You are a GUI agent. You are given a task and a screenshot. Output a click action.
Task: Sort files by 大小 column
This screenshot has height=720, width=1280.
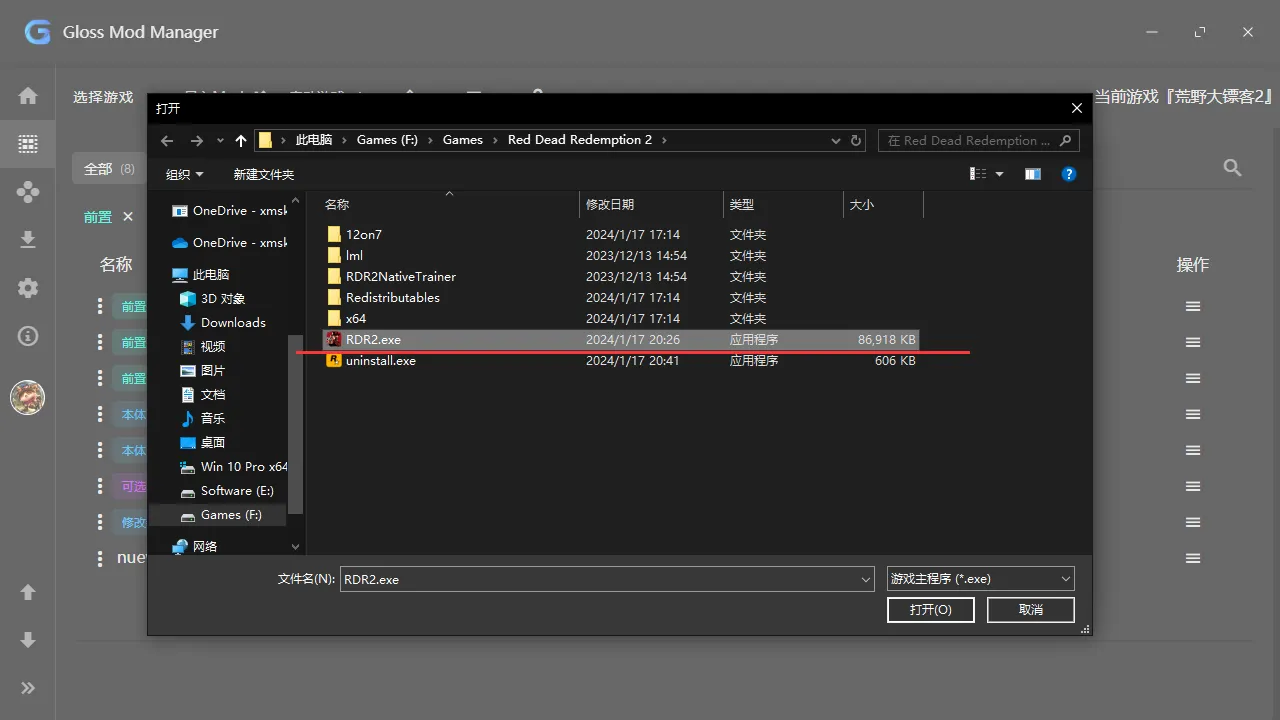pos(883,204)
